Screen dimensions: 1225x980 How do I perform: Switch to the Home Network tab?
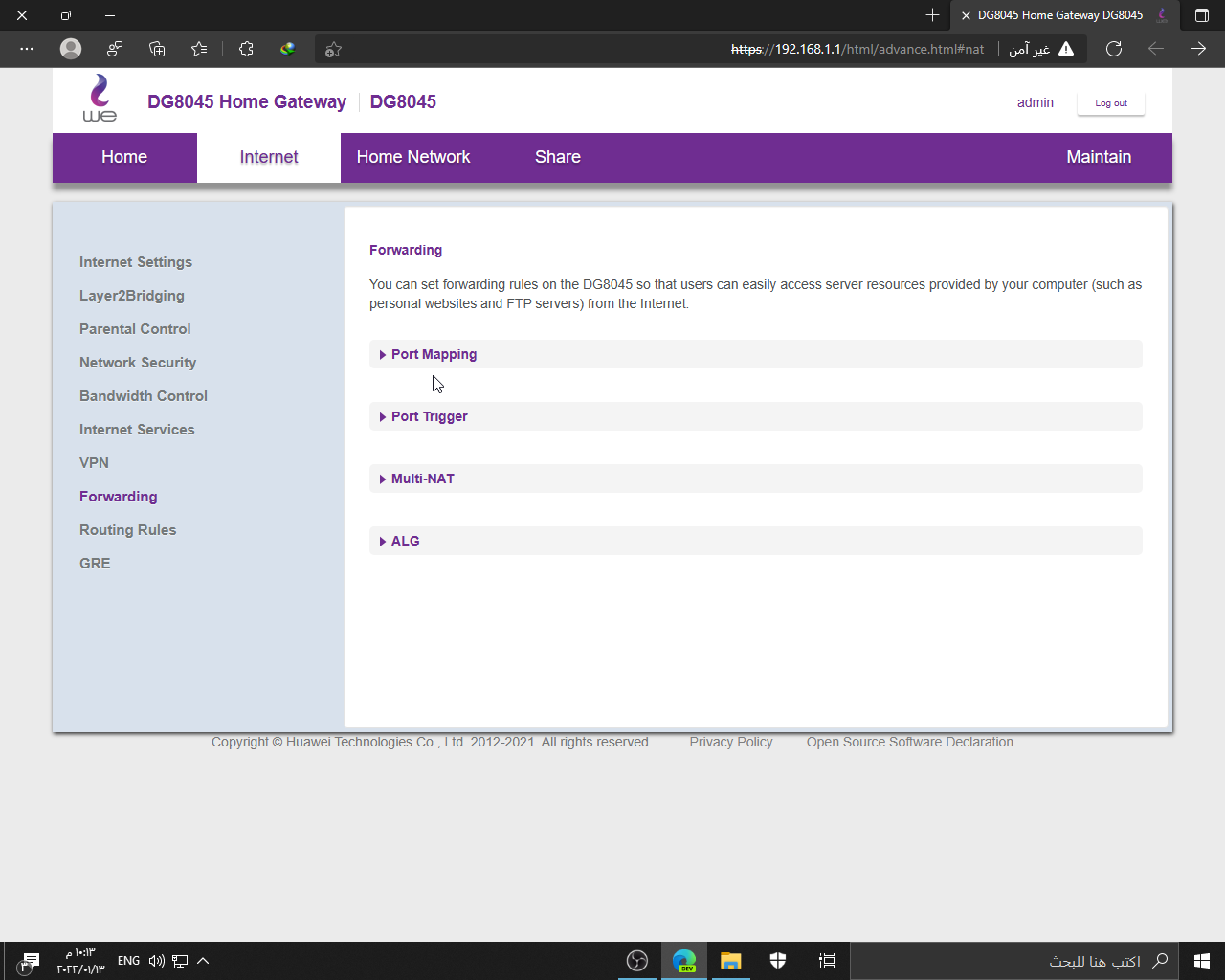(413, 157)
